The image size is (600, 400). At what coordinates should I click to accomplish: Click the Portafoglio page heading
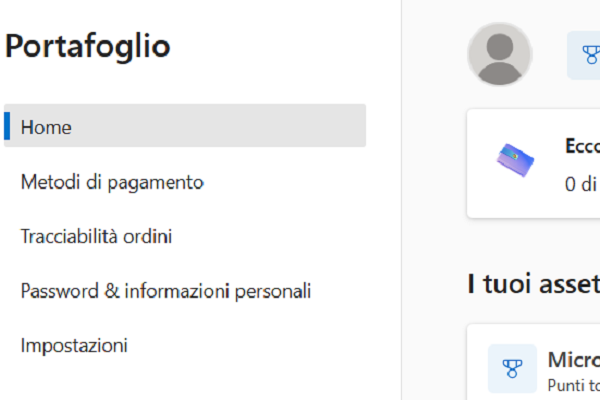(x=88, y=45)
